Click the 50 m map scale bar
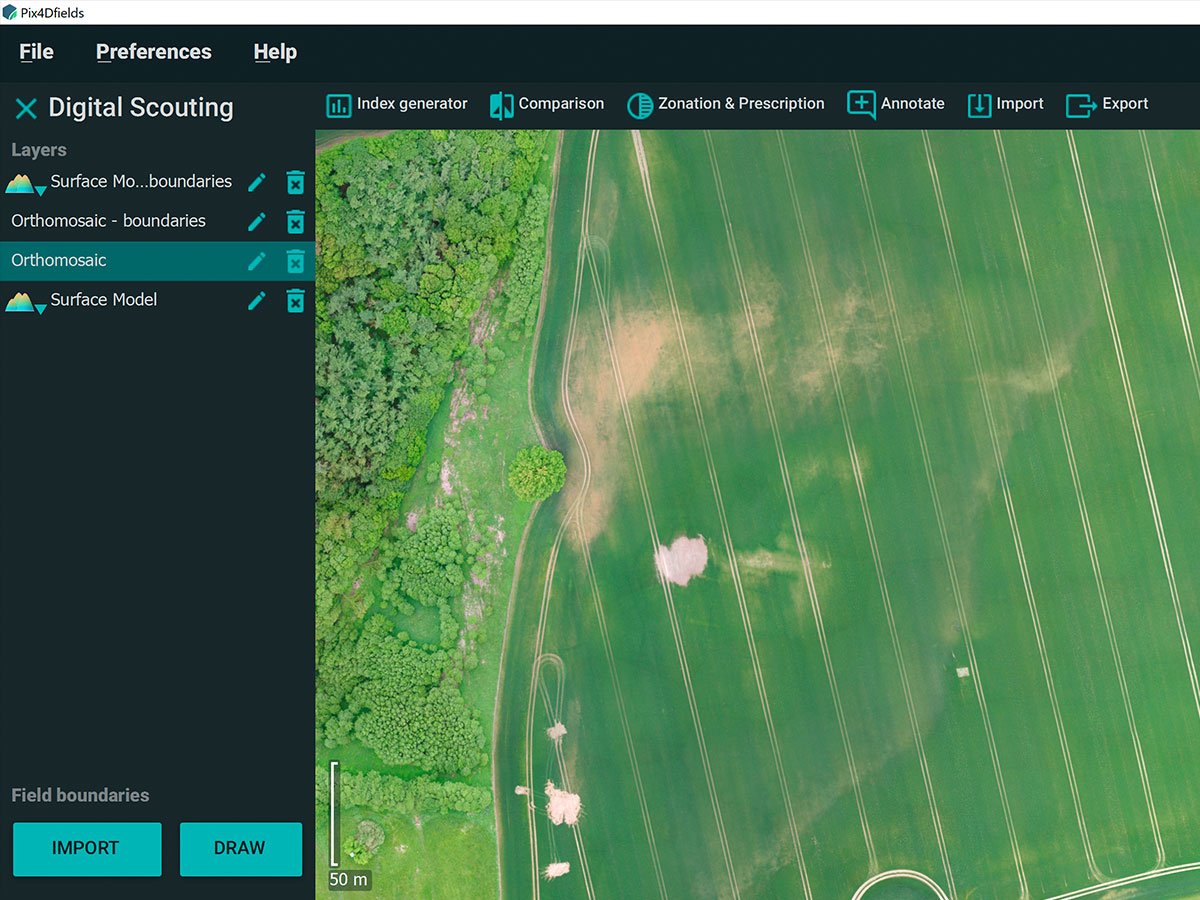The height and width of the screenshot is (900, 1200). [336, 815]
